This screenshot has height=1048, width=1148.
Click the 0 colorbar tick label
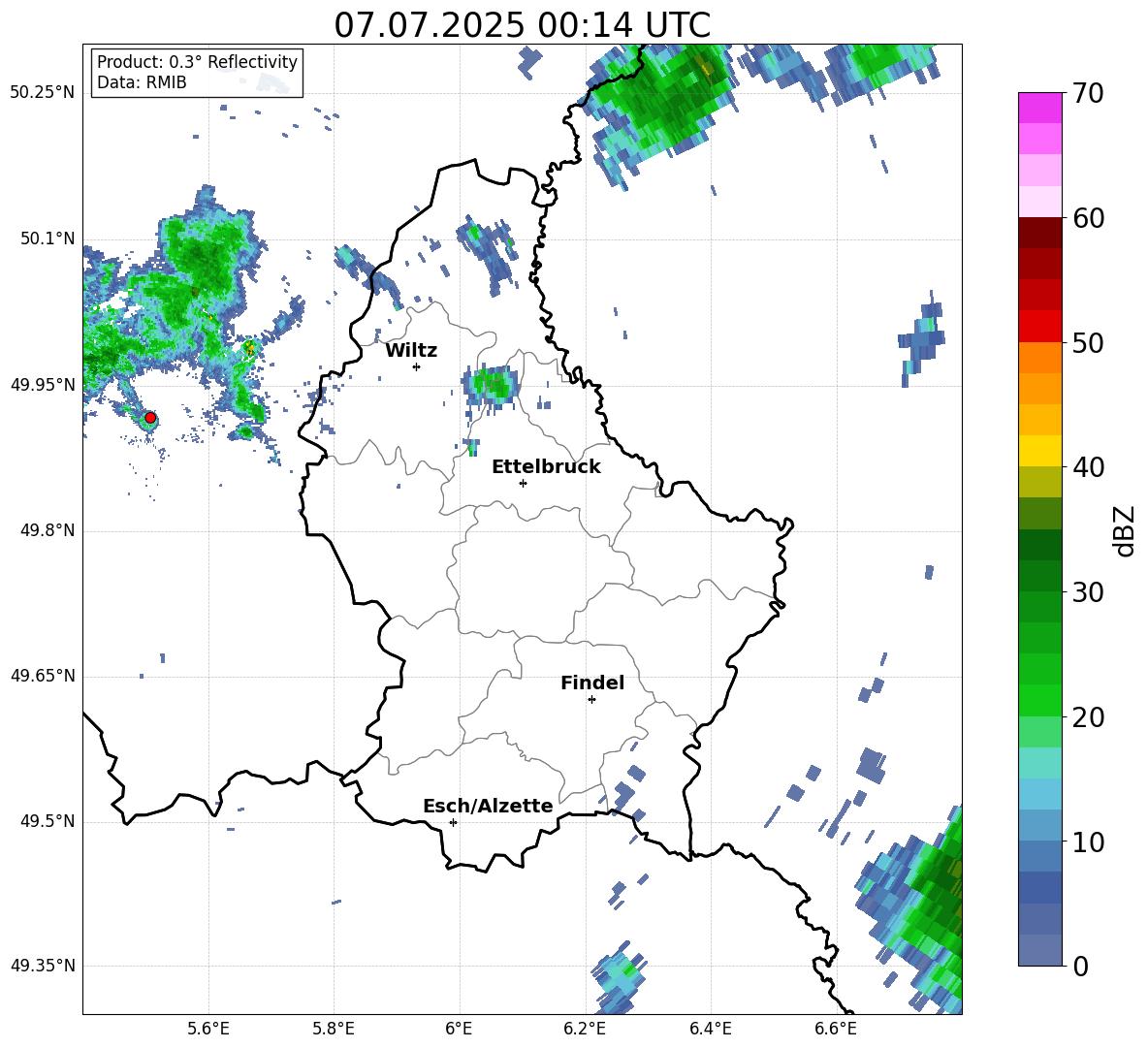[x=1080, y=967]
